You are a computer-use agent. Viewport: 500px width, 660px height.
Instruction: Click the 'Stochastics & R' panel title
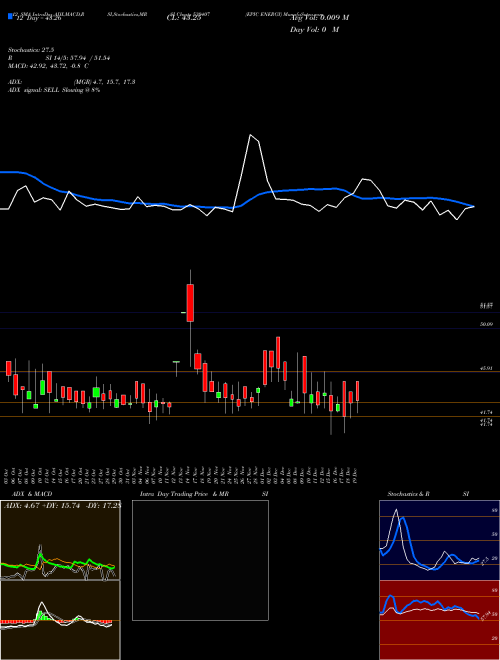pos(409,494)
